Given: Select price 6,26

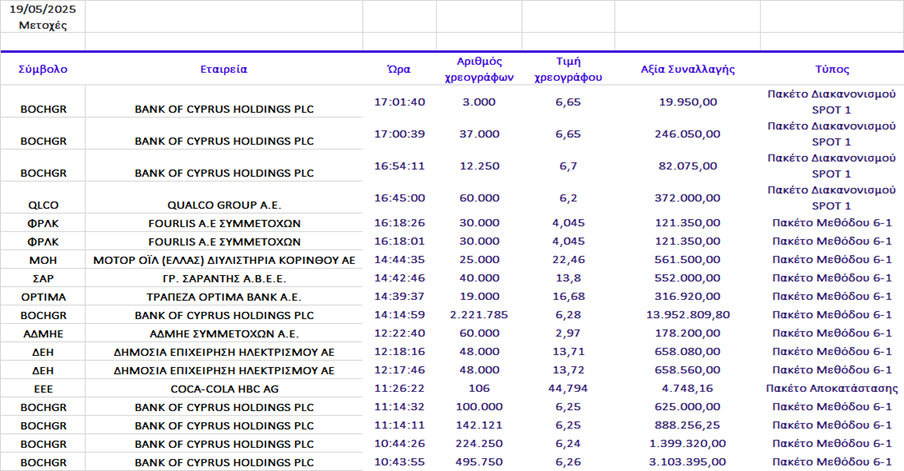Looking at the screenshot, I should [x=568, y=462].
